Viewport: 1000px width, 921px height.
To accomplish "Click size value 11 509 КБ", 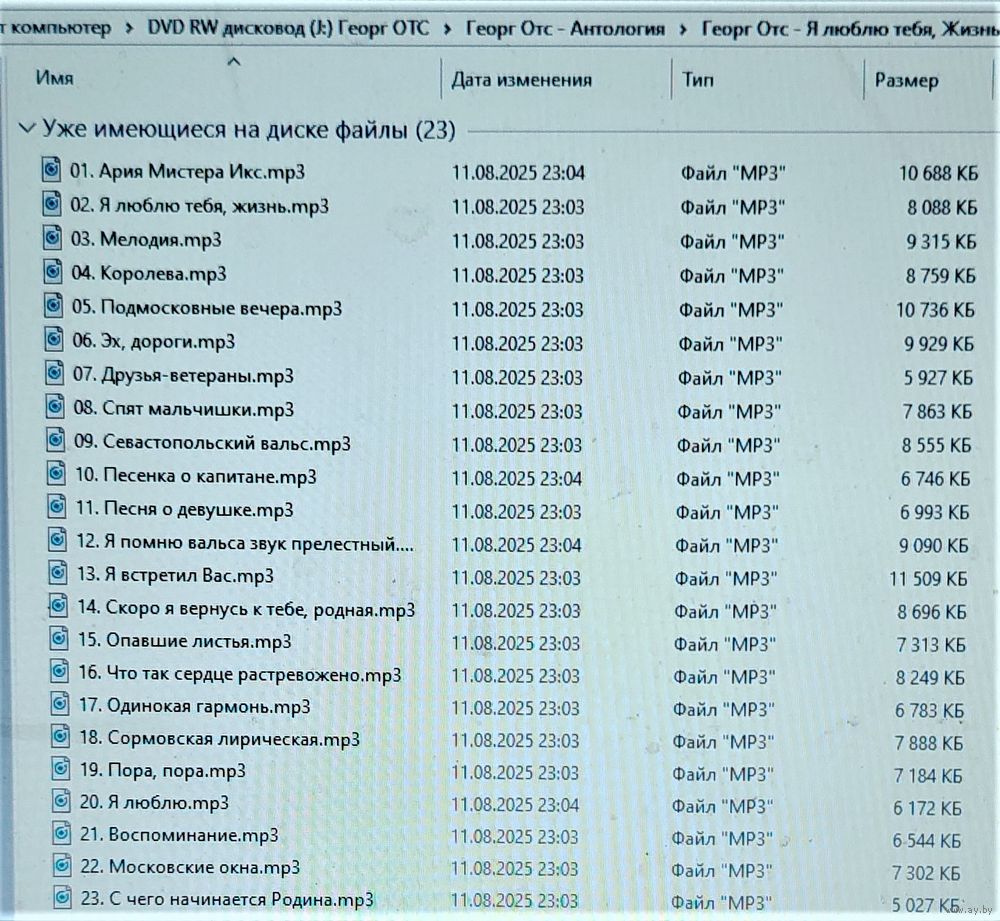I will click(929, 578).
